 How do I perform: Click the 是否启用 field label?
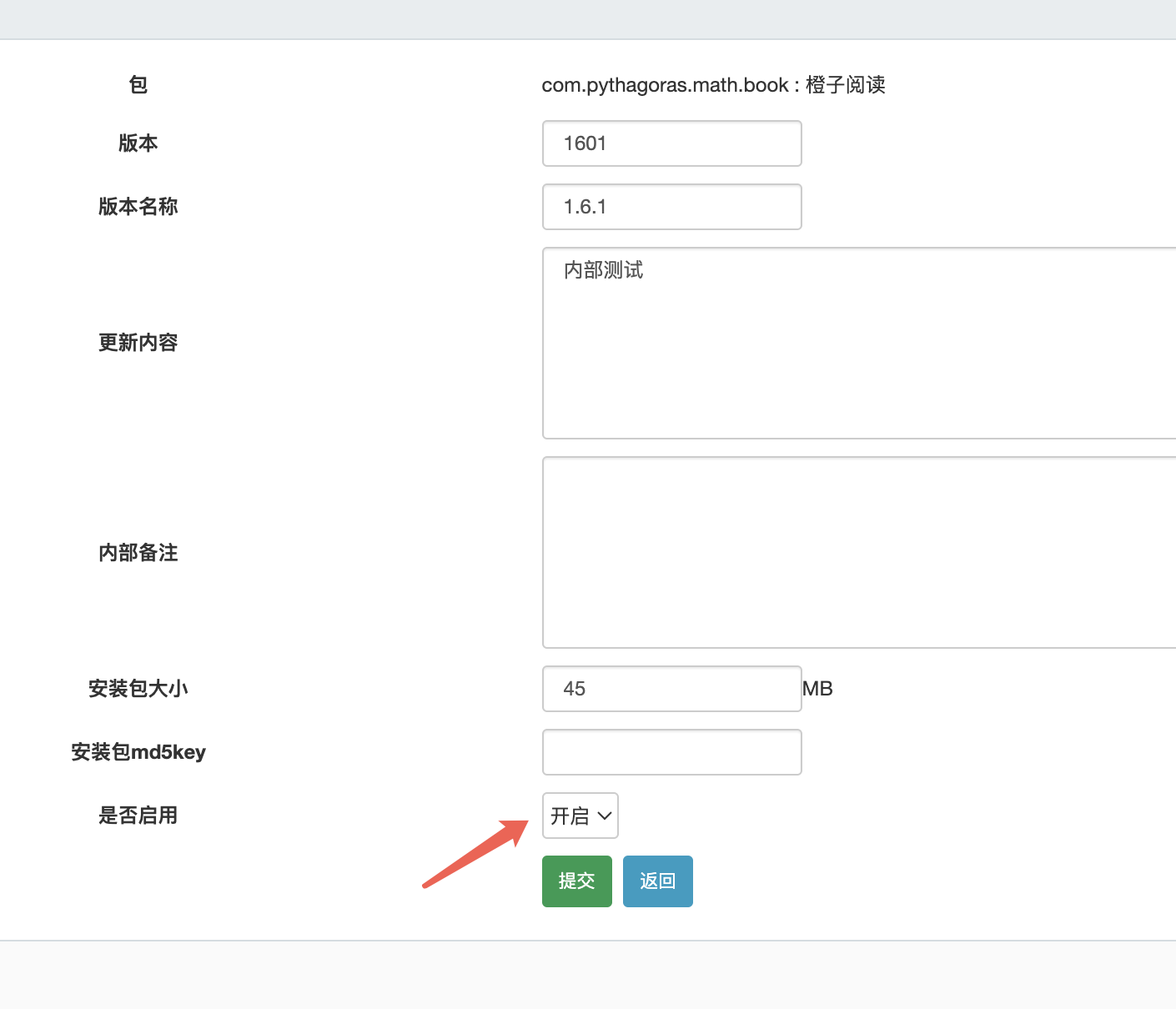[138, 816]
